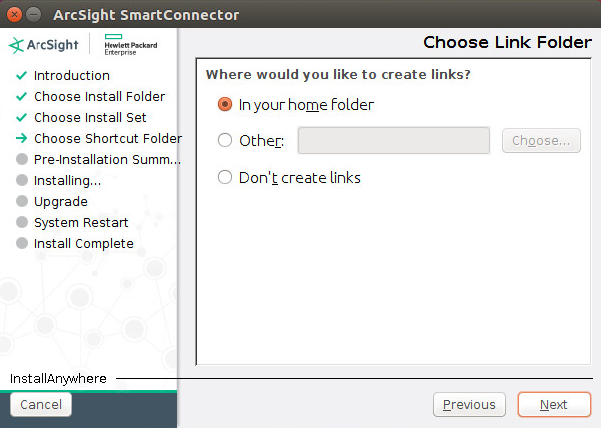Click the Upgrade step bullet icon
This screenshot has height=428, width=601.
pyautogui.click(x=21, y=202)
